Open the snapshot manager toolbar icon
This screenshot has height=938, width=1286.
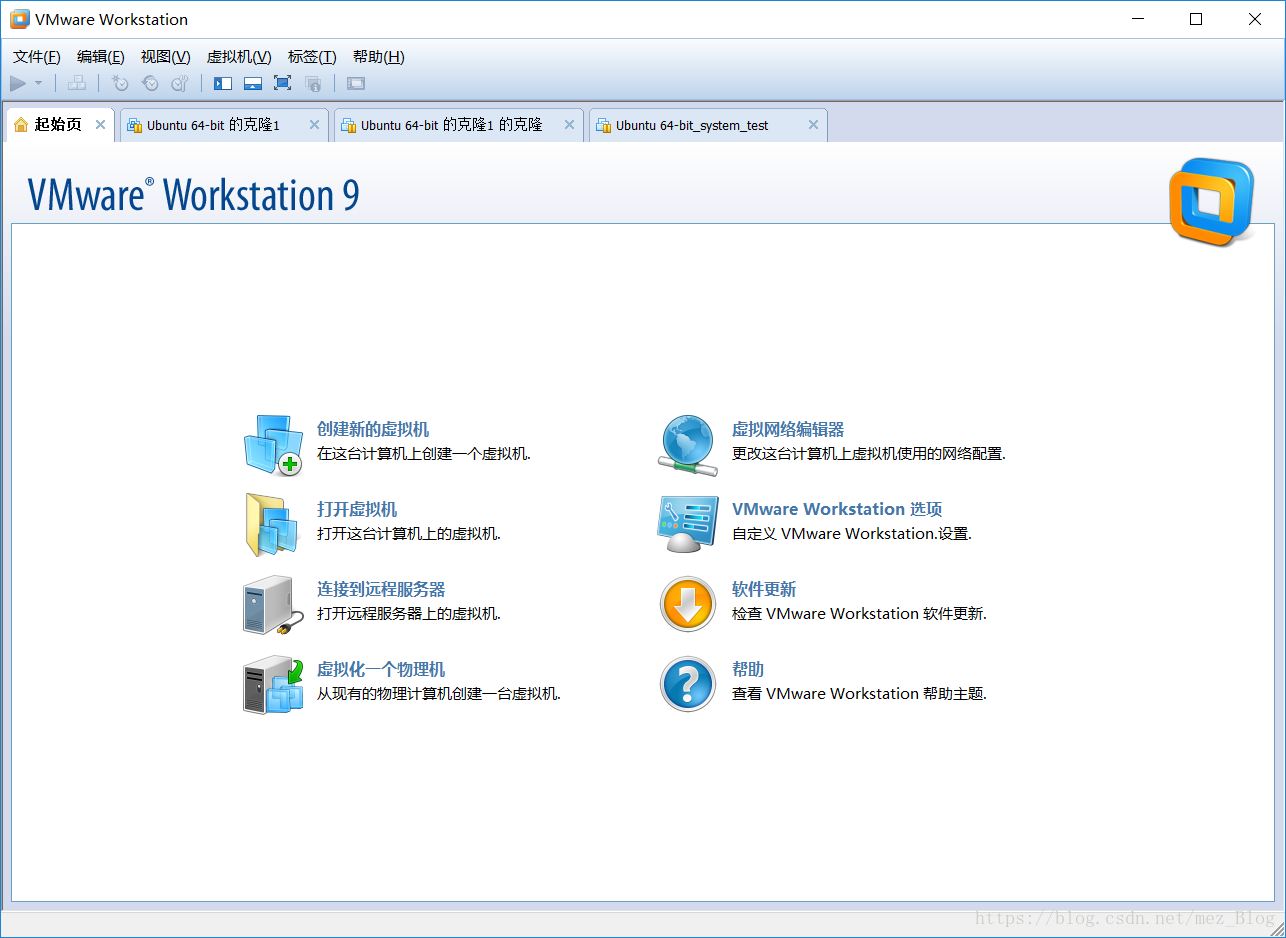click(x=180, y=84)
